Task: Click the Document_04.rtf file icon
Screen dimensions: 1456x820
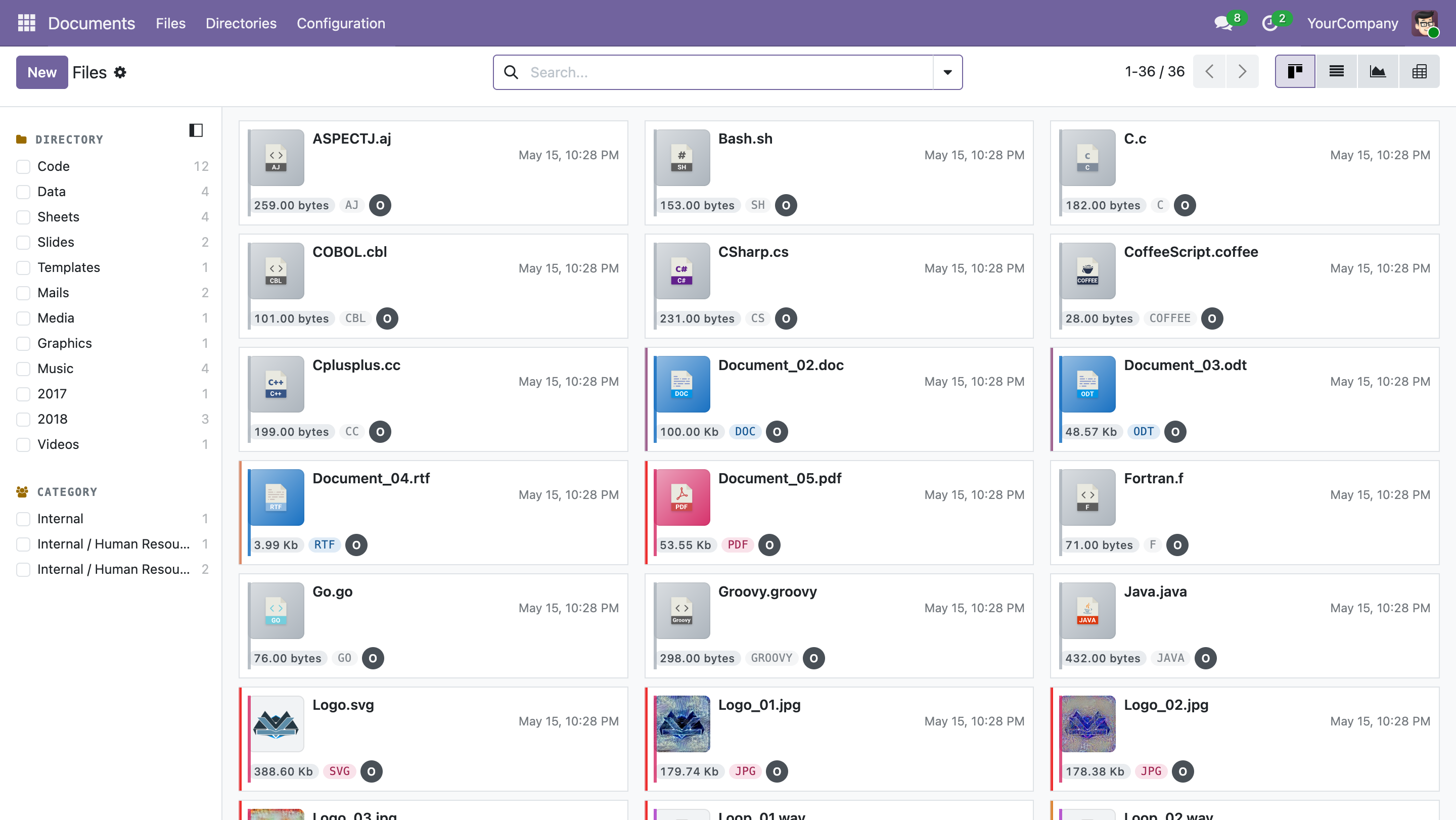Action: click(x=277, y=497)
